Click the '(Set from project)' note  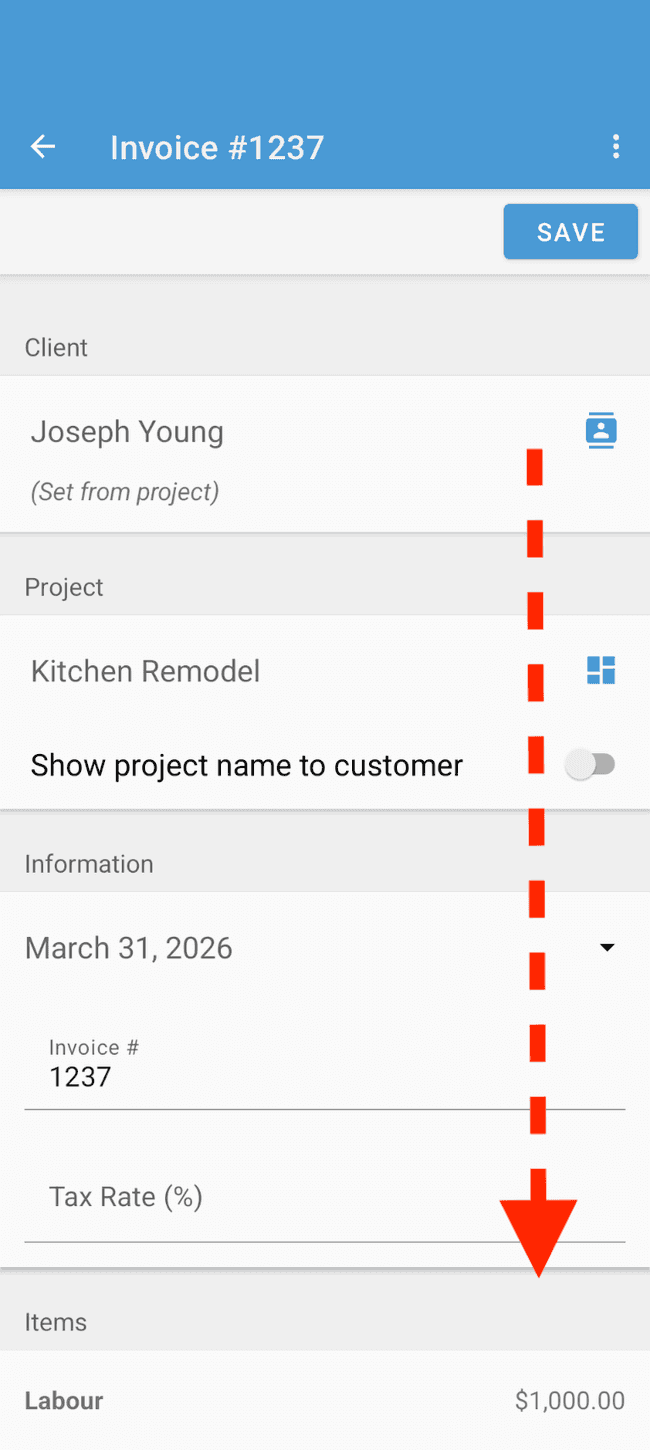[124, 491]
